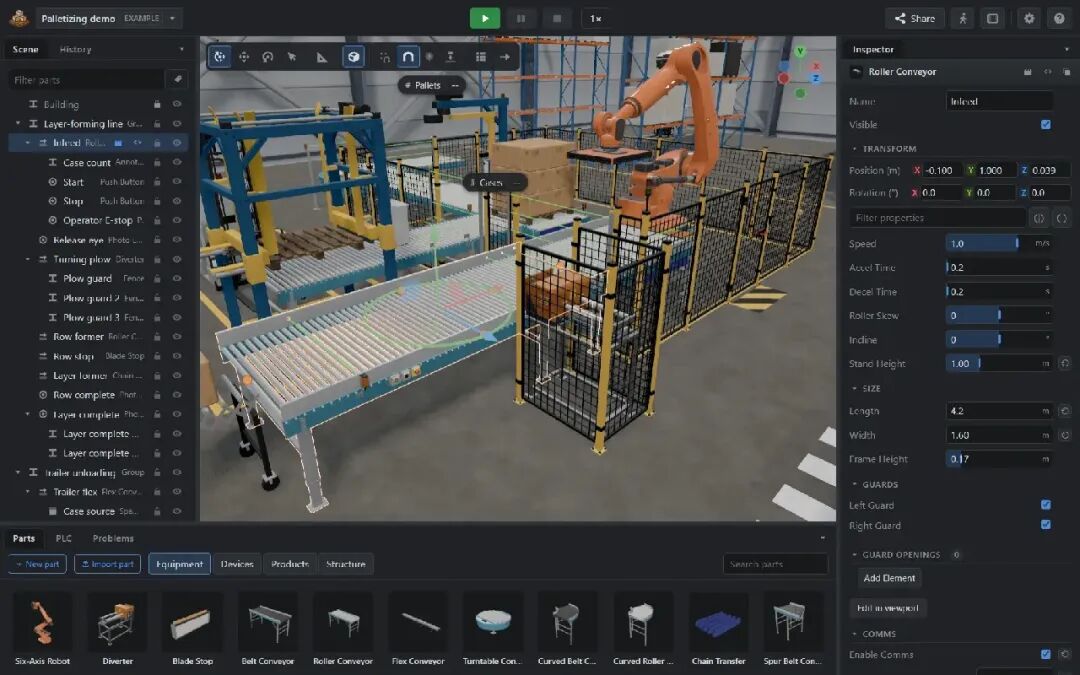Toggle the Left Guard checkbox
This screenshot has height=675, width=1080.
(1046, 505)
